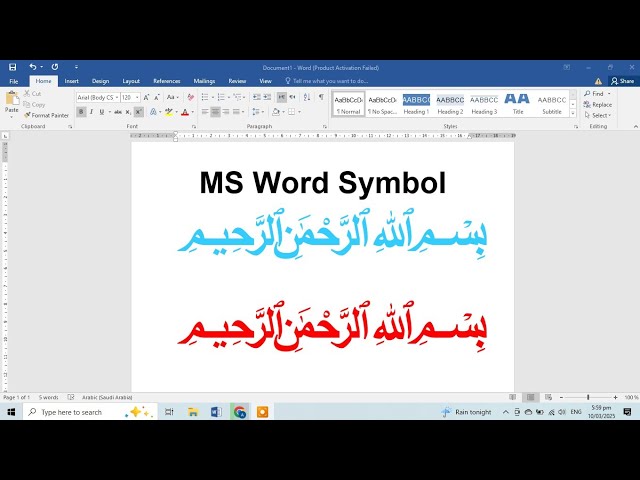Click the Share button
640x480 pixels.
[623, 81]
